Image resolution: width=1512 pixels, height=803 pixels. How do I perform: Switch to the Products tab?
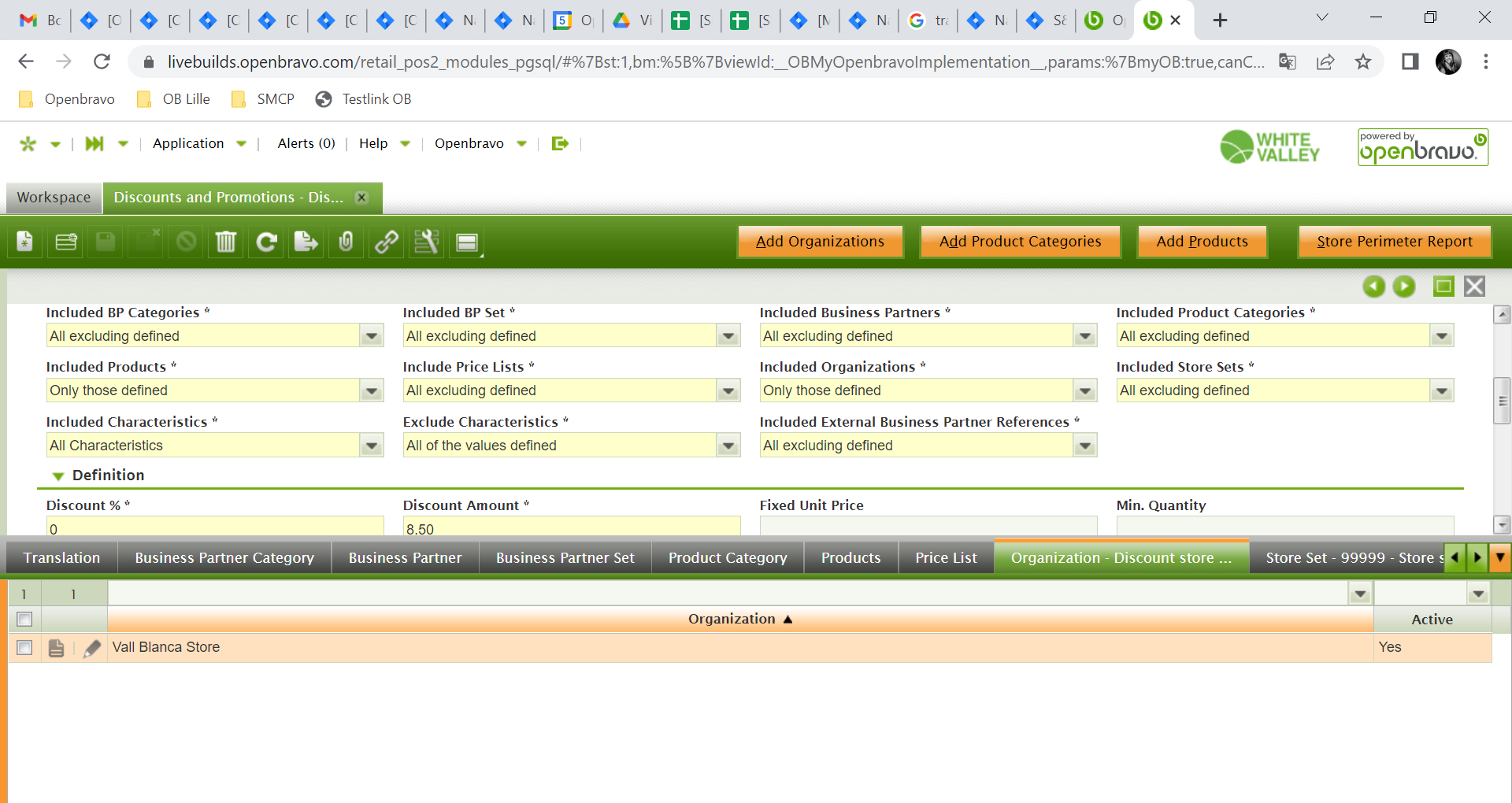[x=850, y=558]
